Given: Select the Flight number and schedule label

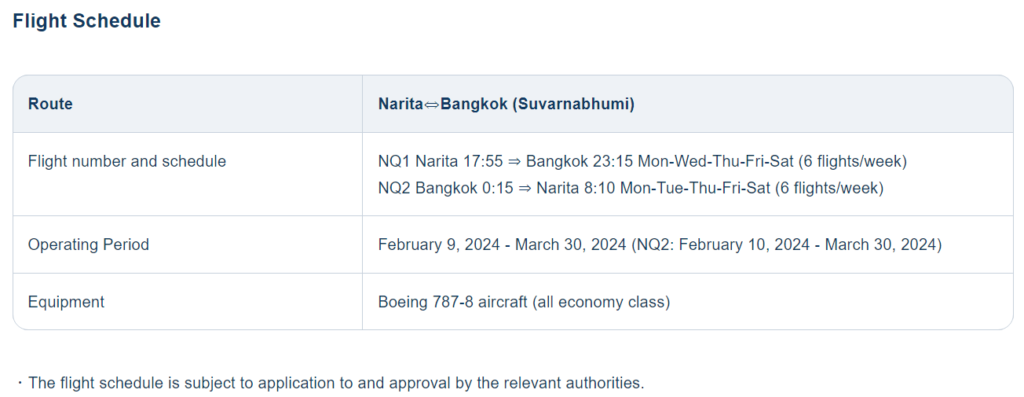Looking at the screenshot, I should (x=127, y=161).
